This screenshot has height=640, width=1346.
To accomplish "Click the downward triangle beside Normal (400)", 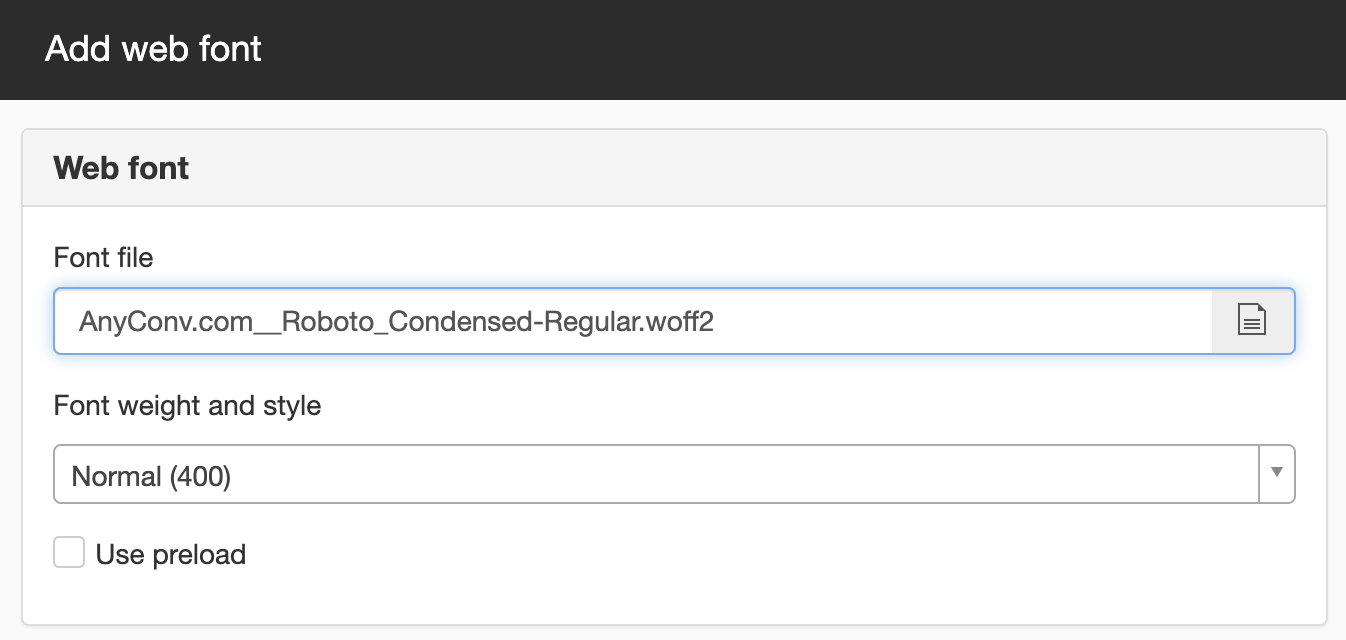I will [1277, 472].
